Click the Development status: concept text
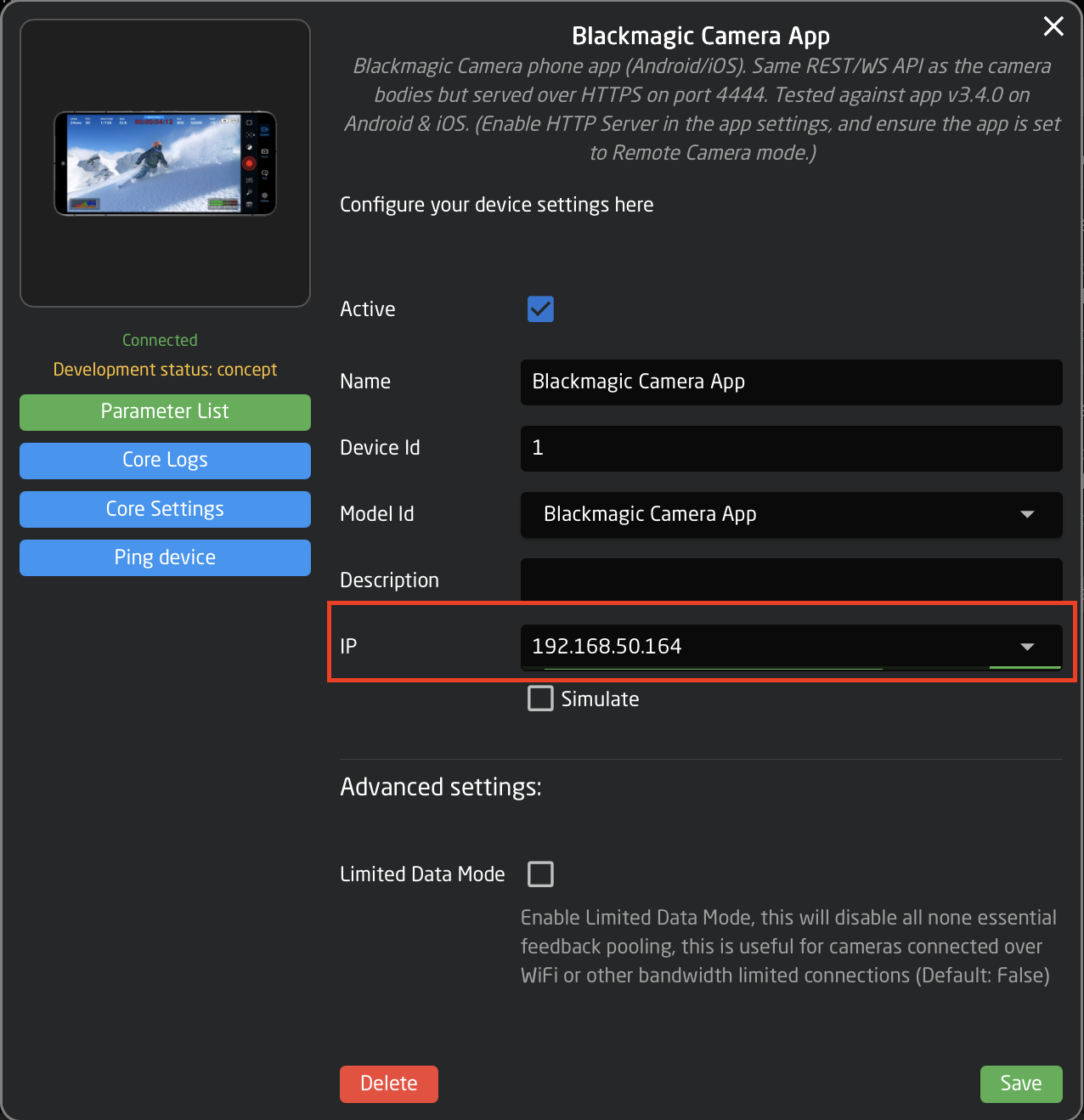 tap(165, 370)
